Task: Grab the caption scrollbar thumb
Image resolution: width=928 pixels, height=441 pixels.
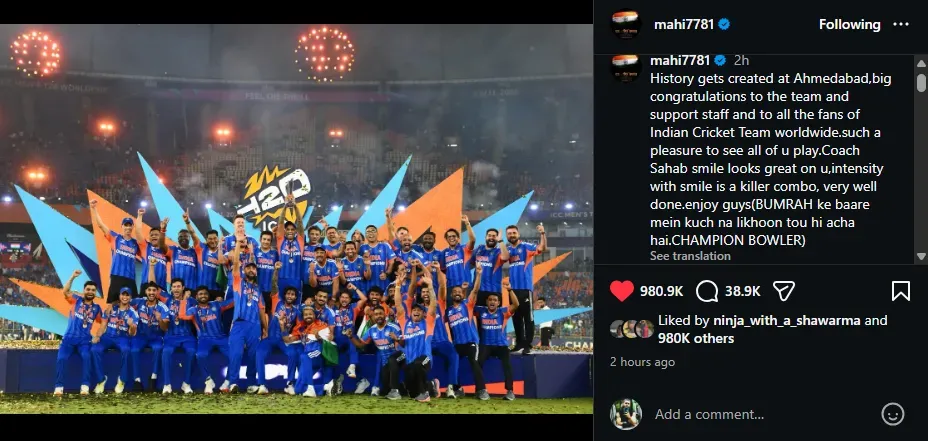Action: [x=921, y=82]
